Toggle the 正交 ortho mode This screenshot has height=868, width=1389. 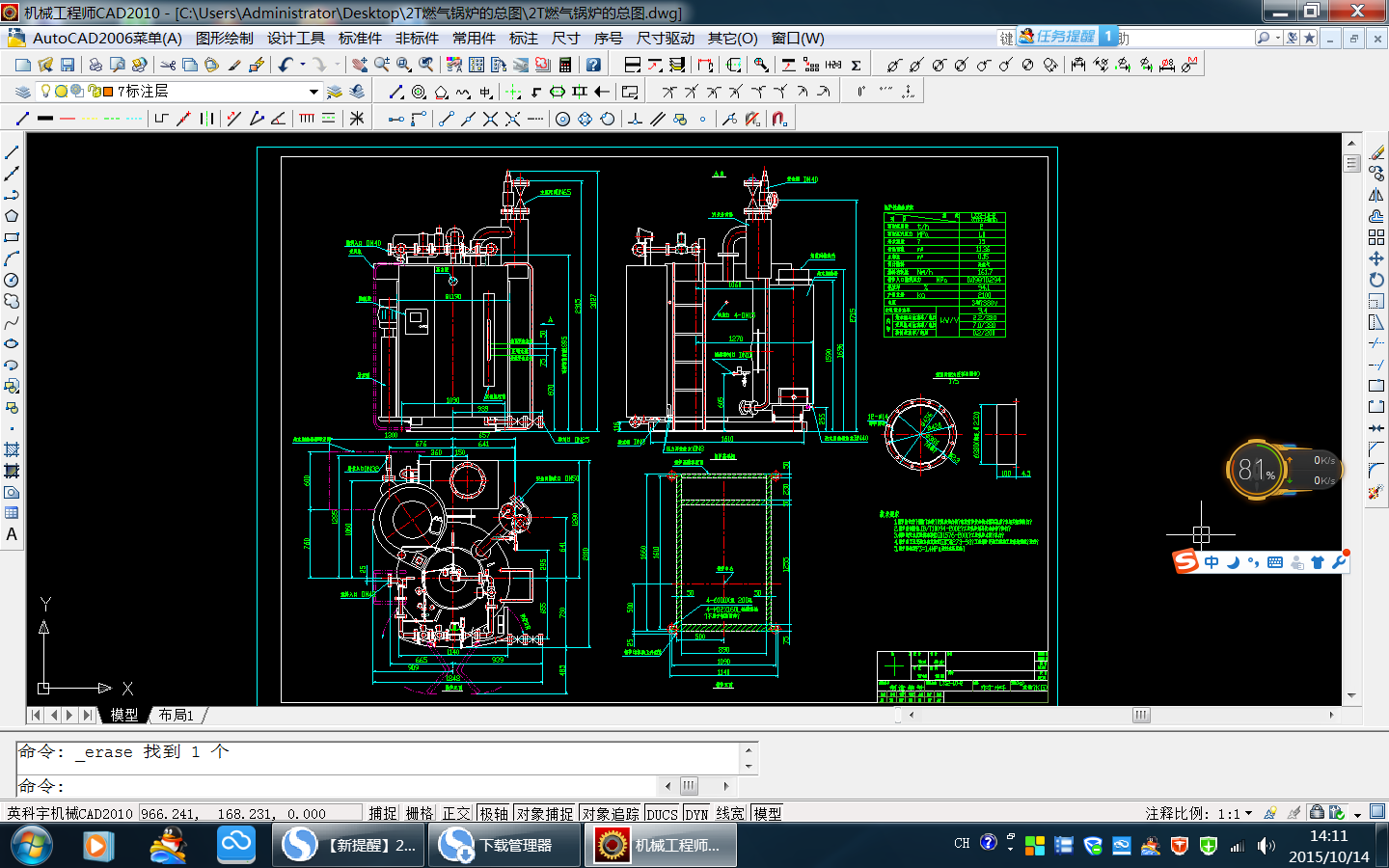[x=456, y=813]
